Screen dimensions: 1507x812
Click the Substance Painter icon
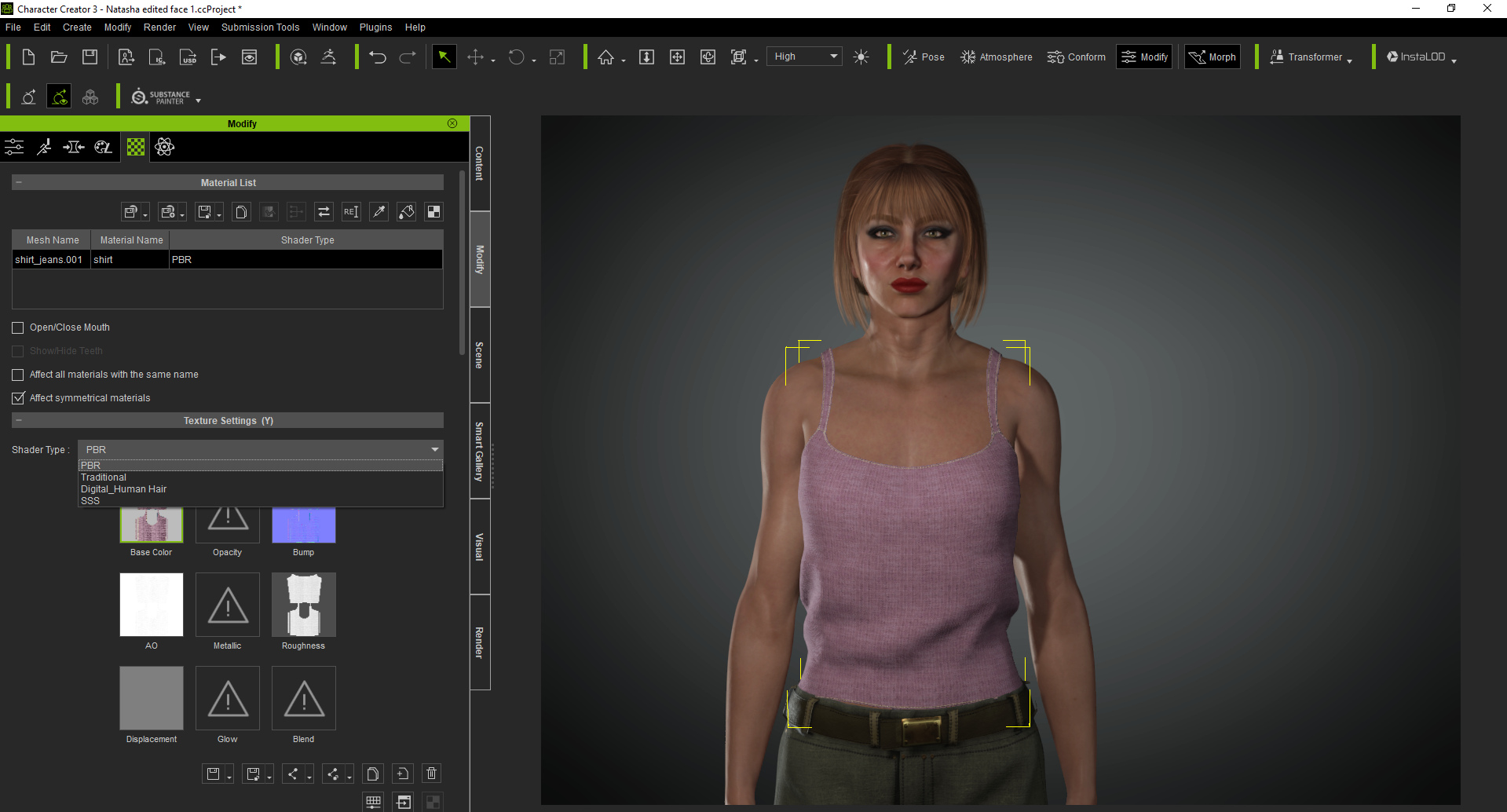[x=160, y=97]
